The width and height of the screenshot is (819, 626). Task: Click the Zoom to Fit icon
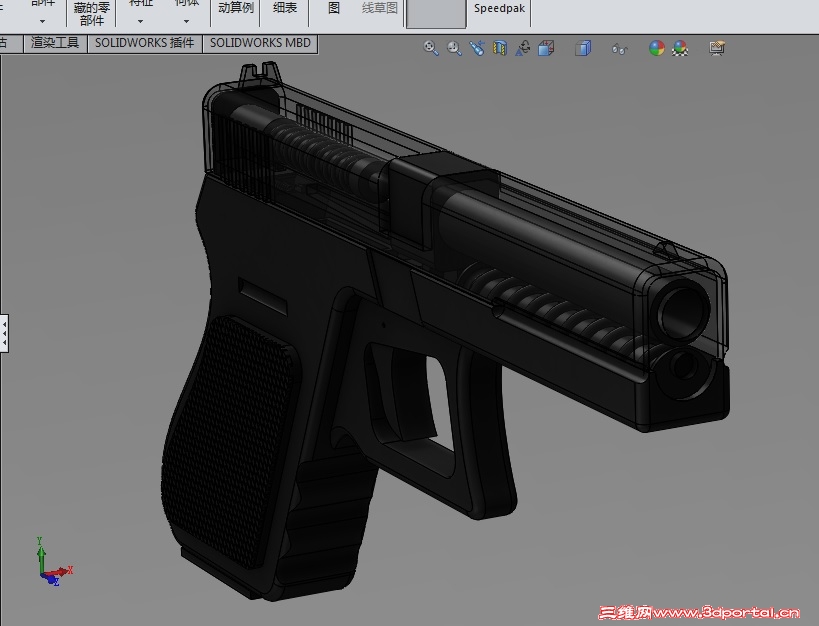click(430, 47)
